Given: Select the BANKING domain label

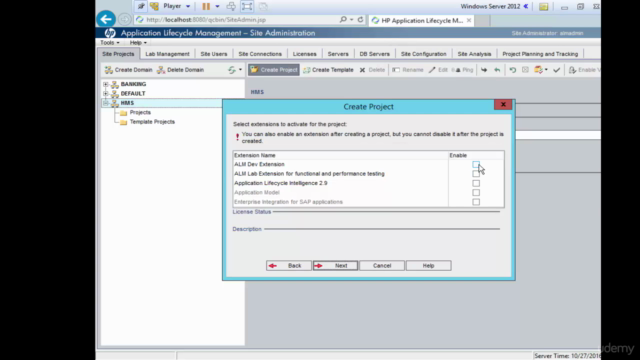Looking at the screenshot, I should pos(133,84).
